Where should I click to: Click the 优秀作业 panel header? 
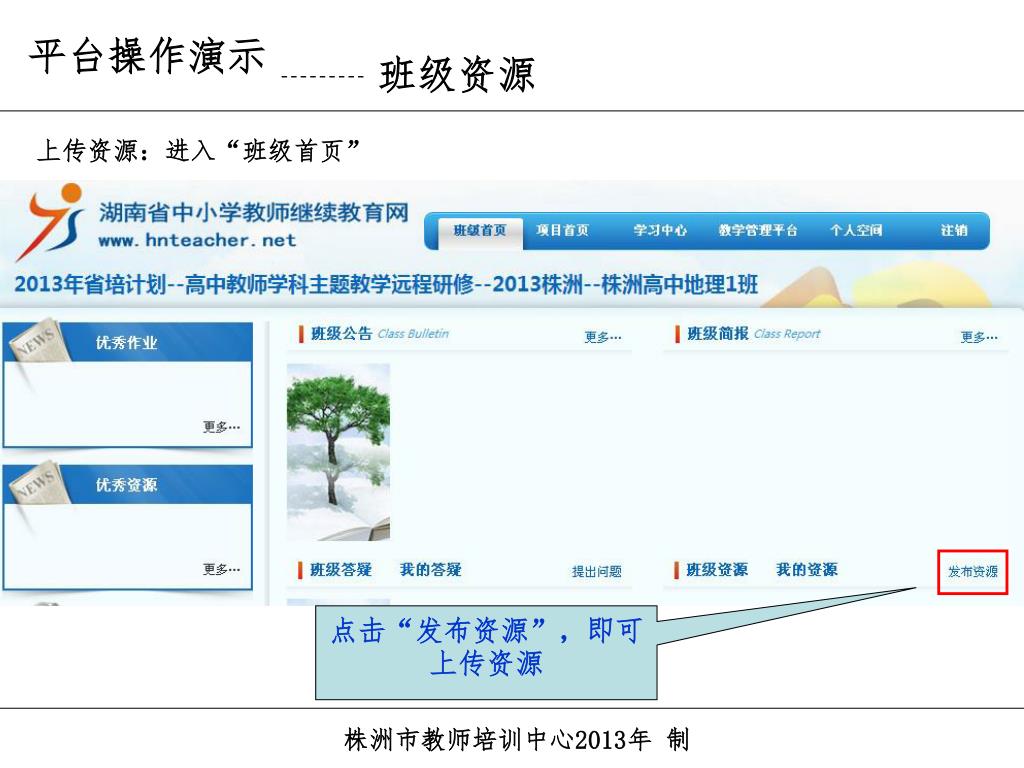pos(127,342)
